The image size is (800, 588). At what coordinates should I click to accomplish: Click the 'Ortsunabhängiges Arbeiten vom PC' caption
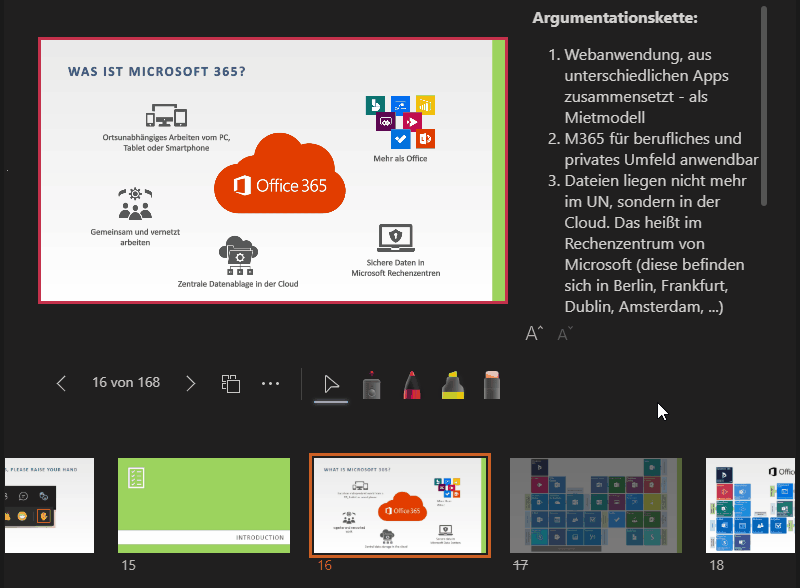[x=166, y=142]
